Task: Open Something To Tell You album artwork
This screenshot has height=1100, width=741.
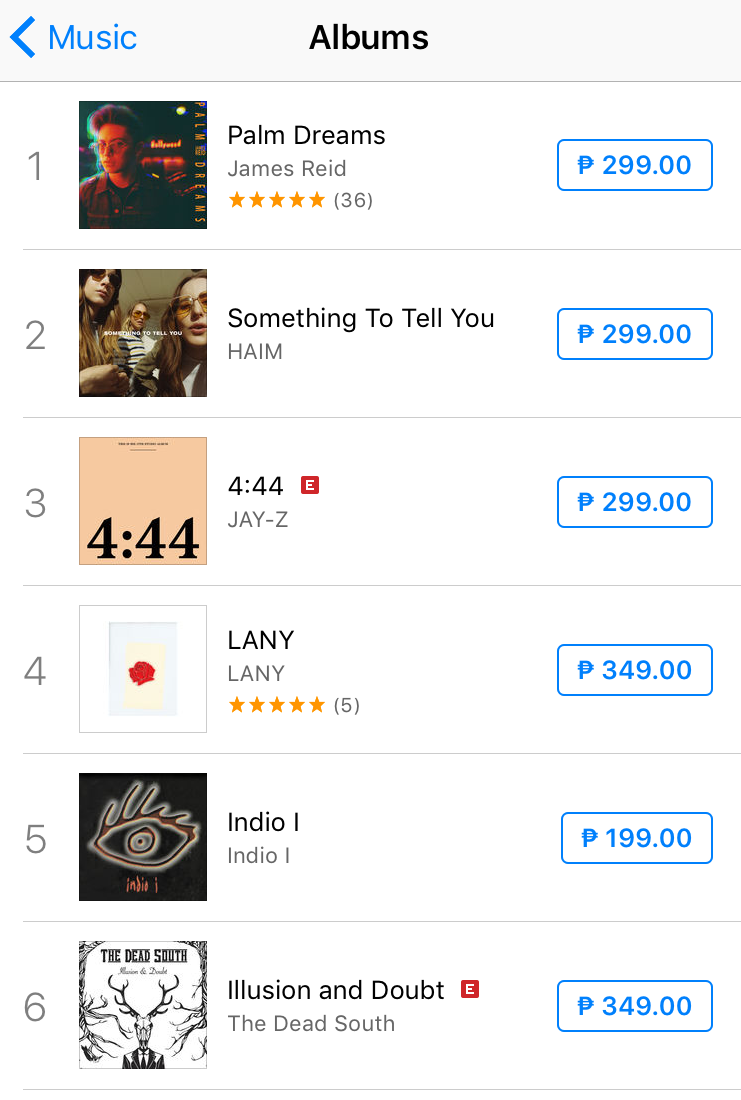Action: (x=143, y=333)
